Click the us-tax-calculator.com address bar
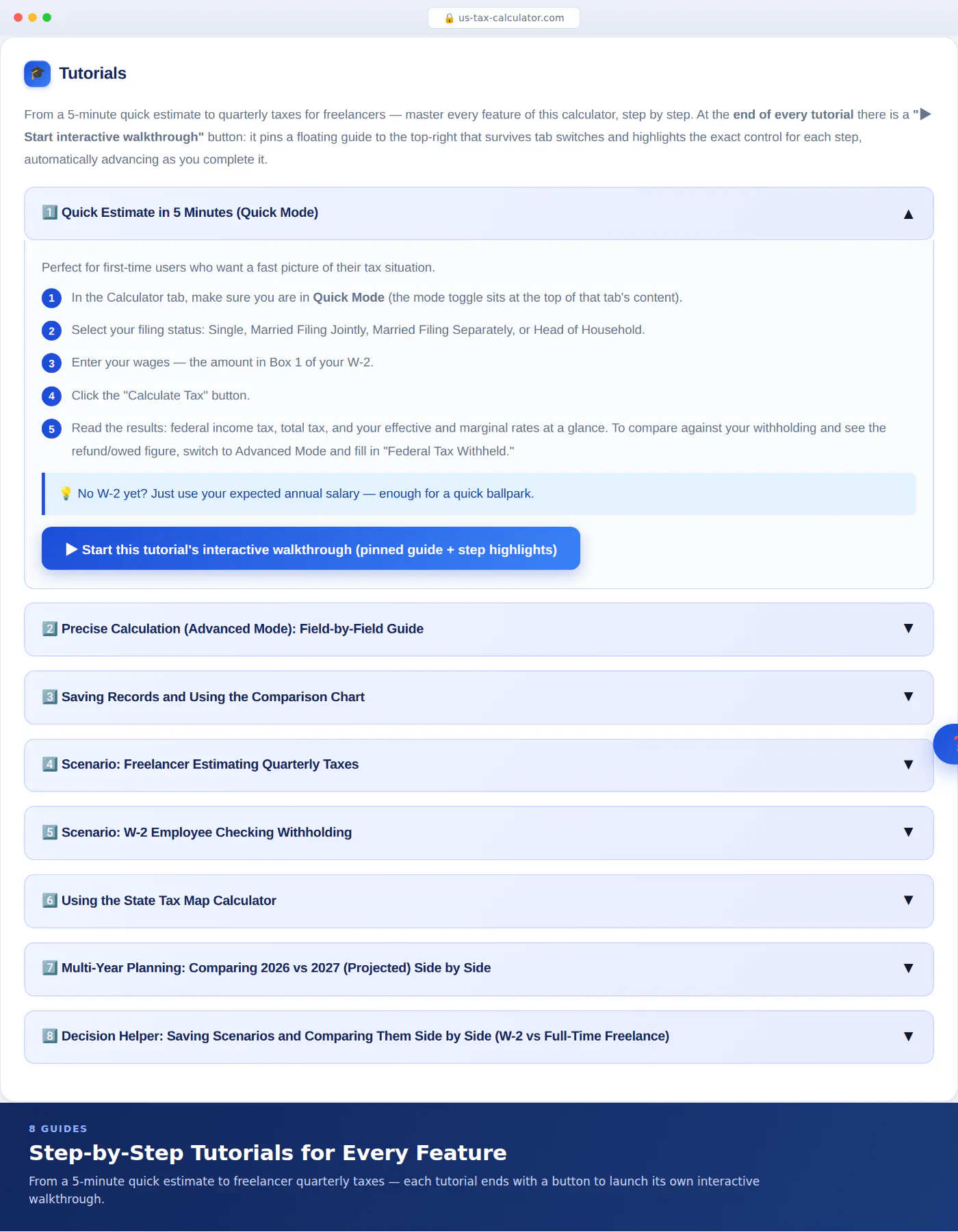The image size is (958, 1232). pos(504,18)
